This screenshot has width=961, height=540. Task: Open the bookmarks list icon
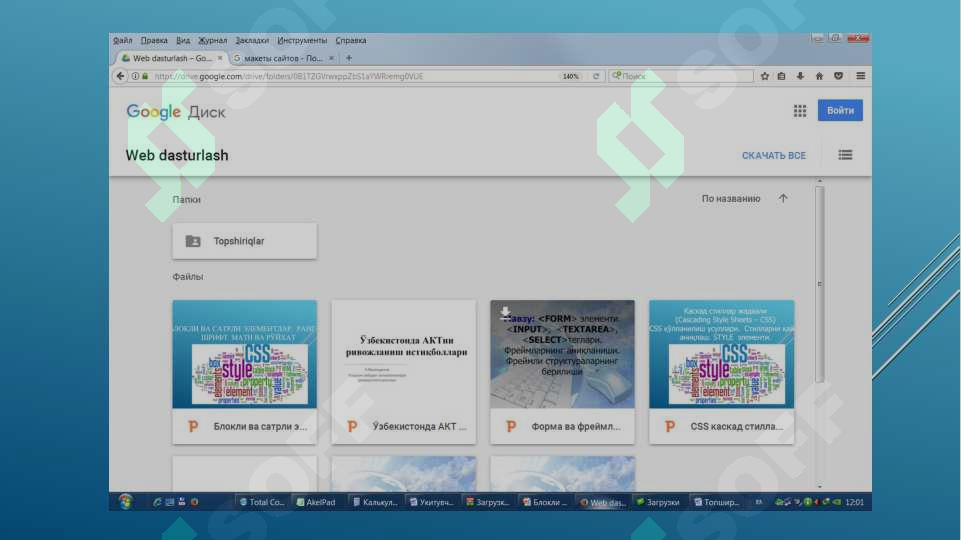781,76
